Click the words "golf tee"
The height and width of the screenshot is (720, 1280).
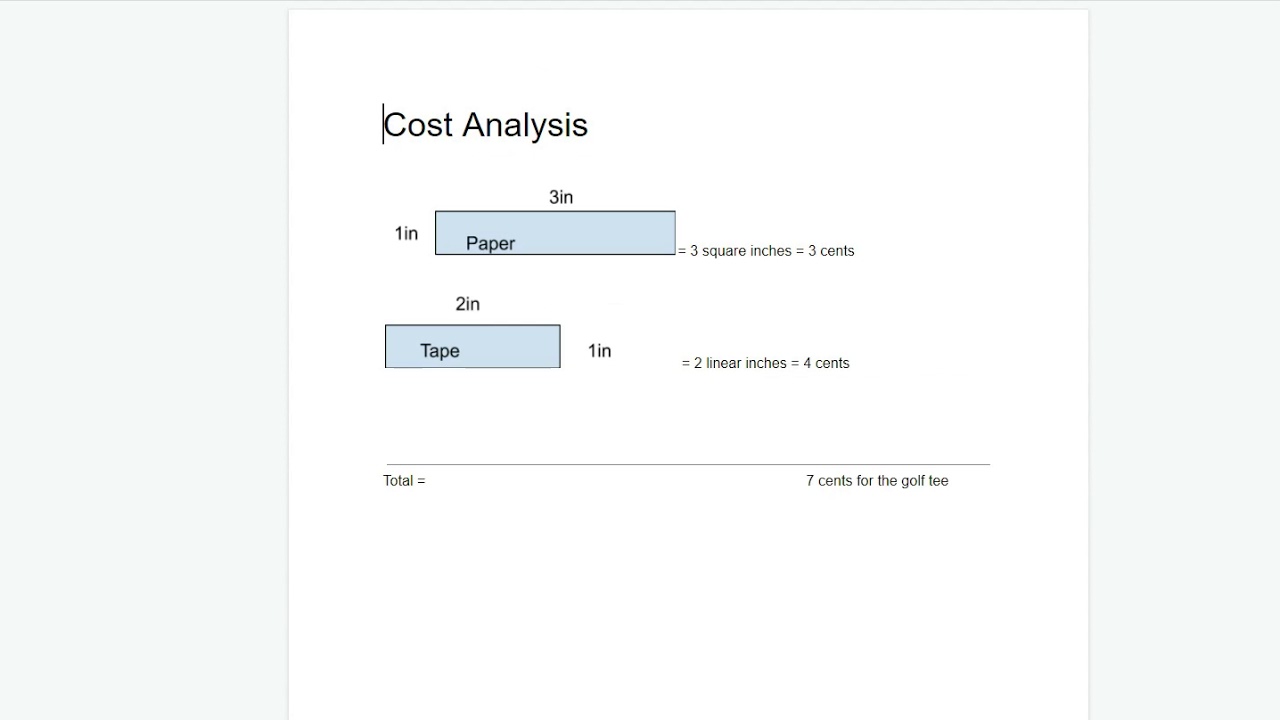pyautogui.click(x=924, y=481)
